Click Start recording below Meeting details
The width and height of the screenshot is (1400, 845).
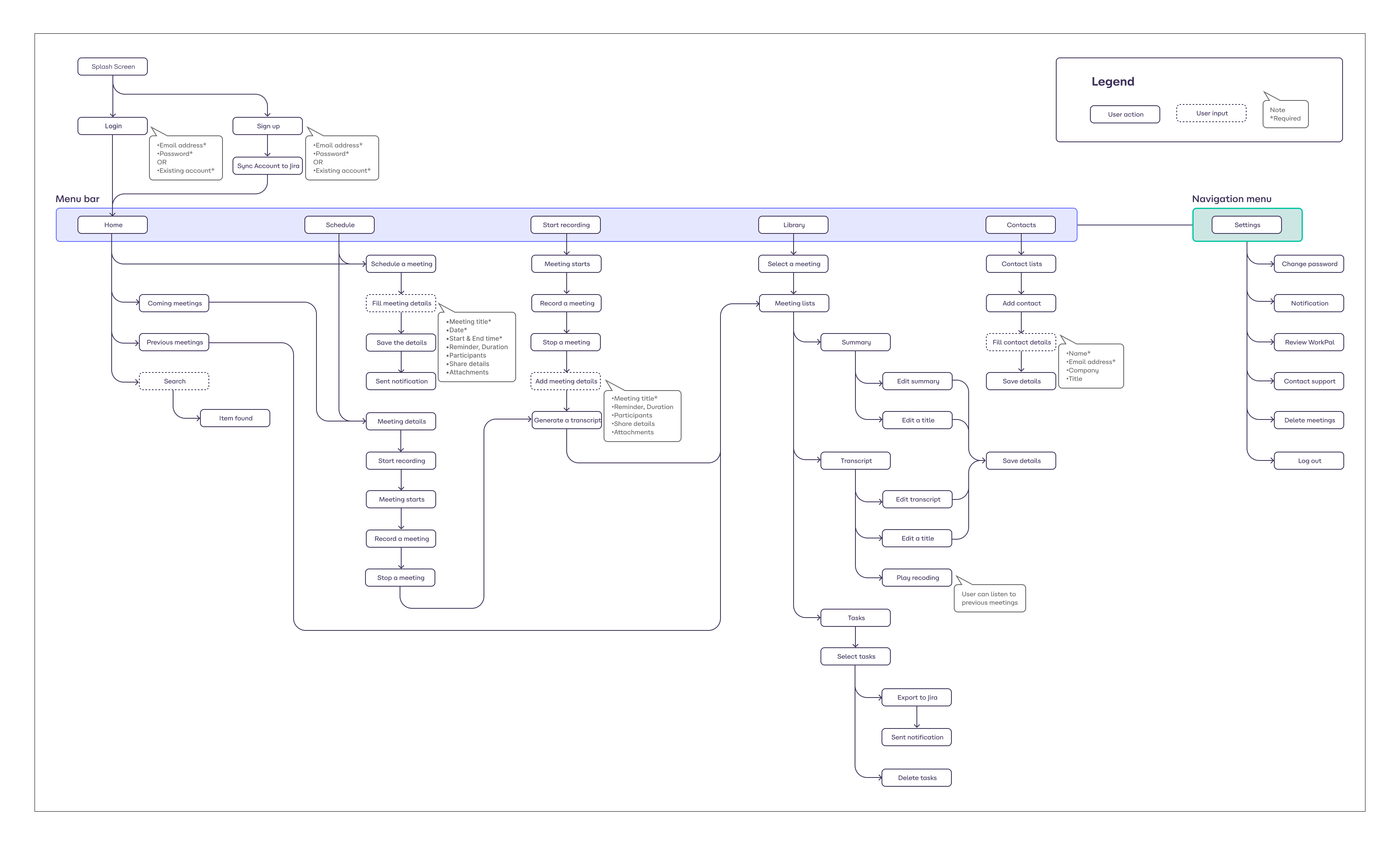[x=401, y=460]
